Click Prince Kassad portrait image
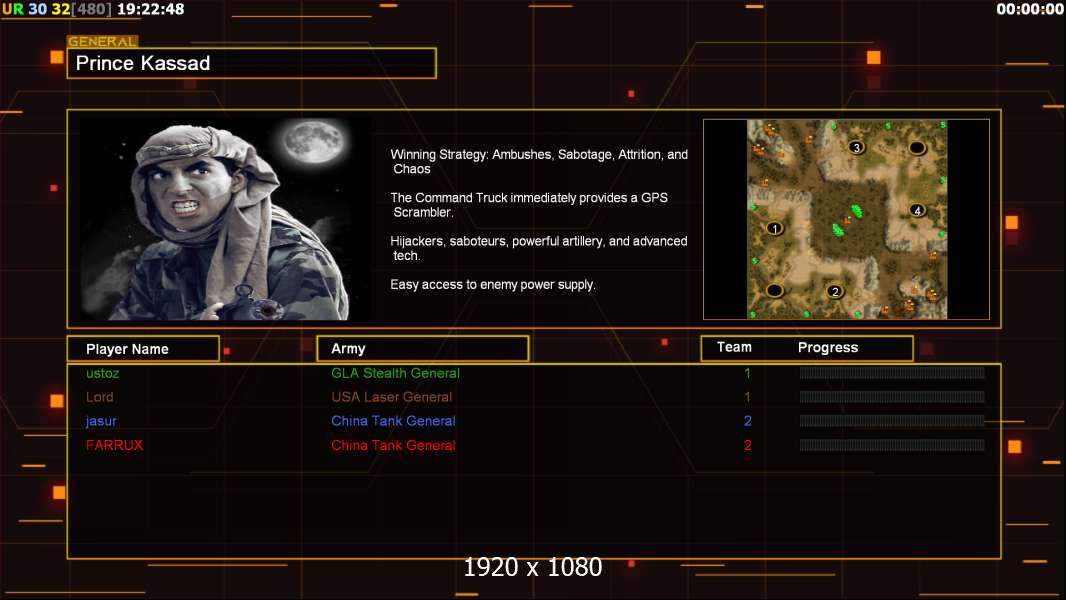 click(x=225, y=217)
